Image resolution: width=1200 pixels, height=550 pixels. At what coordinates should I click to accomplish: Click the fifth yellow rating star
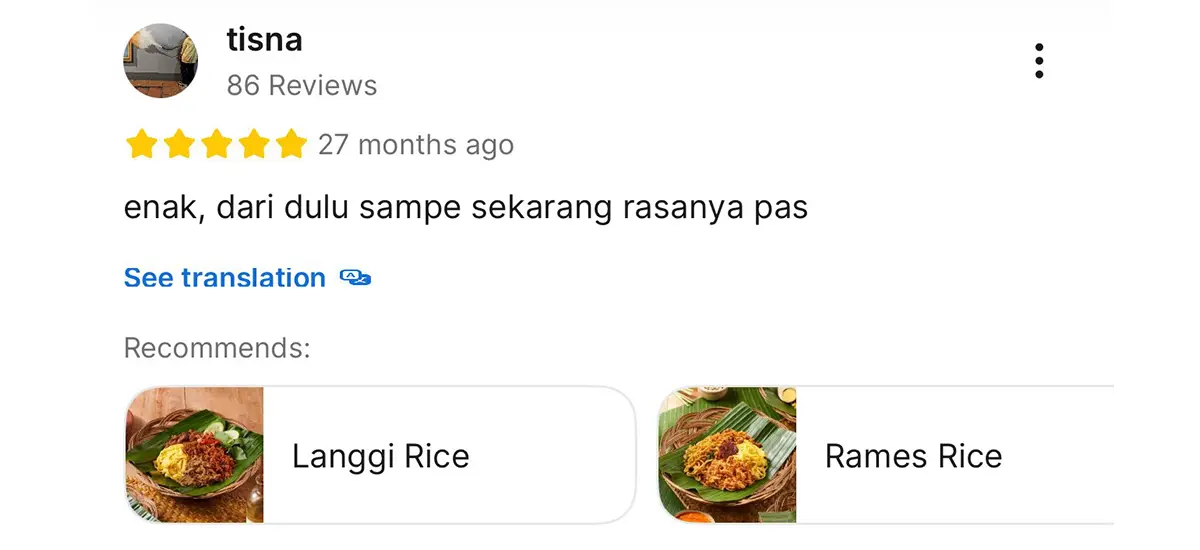(291, 145)
